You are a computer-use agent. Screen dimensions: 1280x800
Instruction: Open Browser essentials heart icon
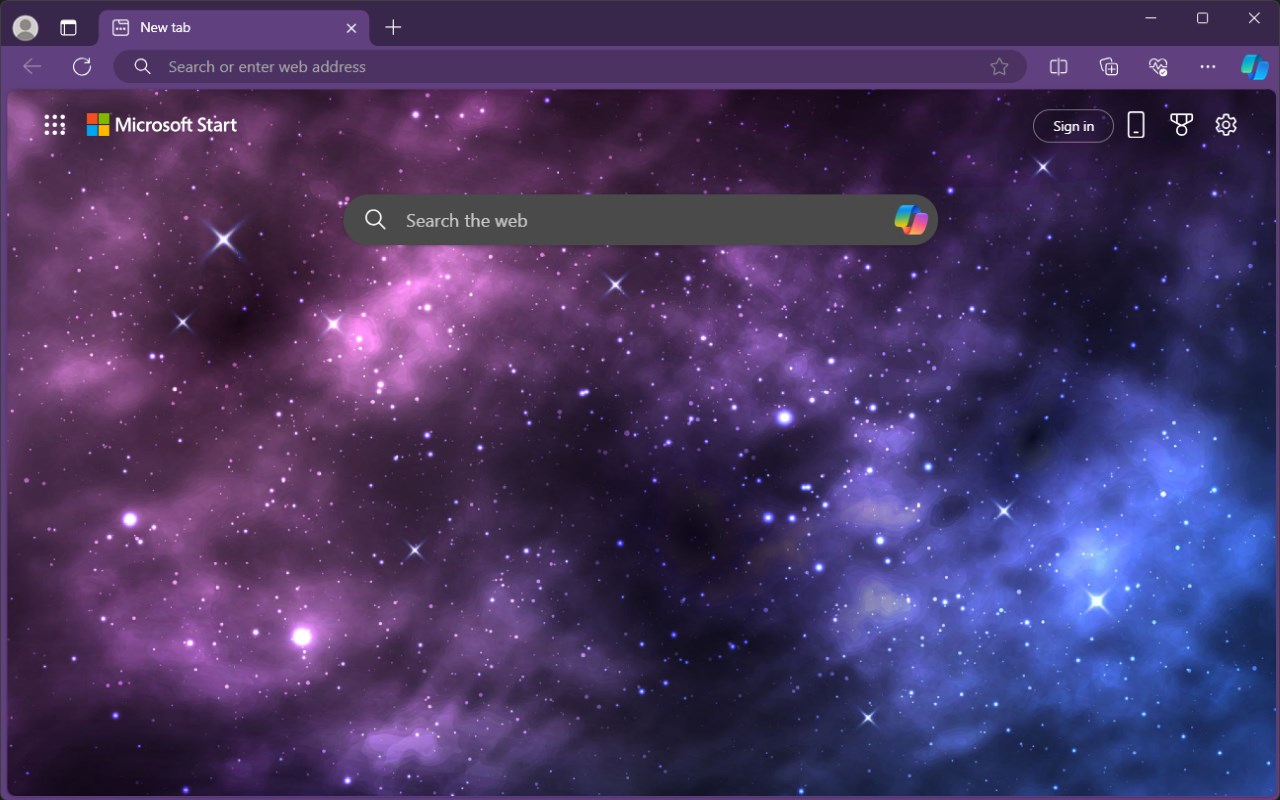click(x=1158, y=66)
